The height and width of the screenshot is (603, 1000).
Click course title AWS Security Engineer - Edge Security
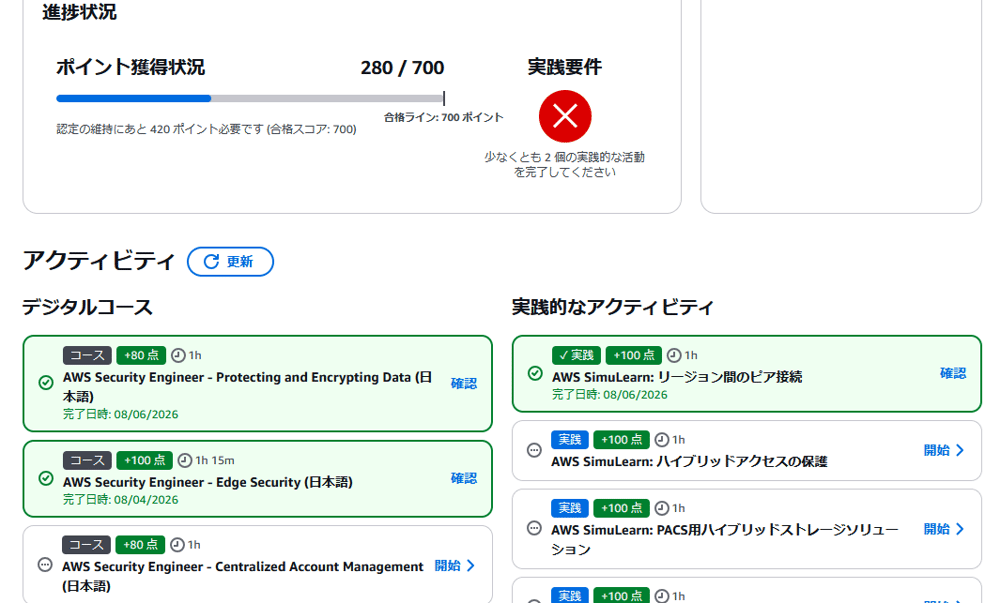(207, 483)
